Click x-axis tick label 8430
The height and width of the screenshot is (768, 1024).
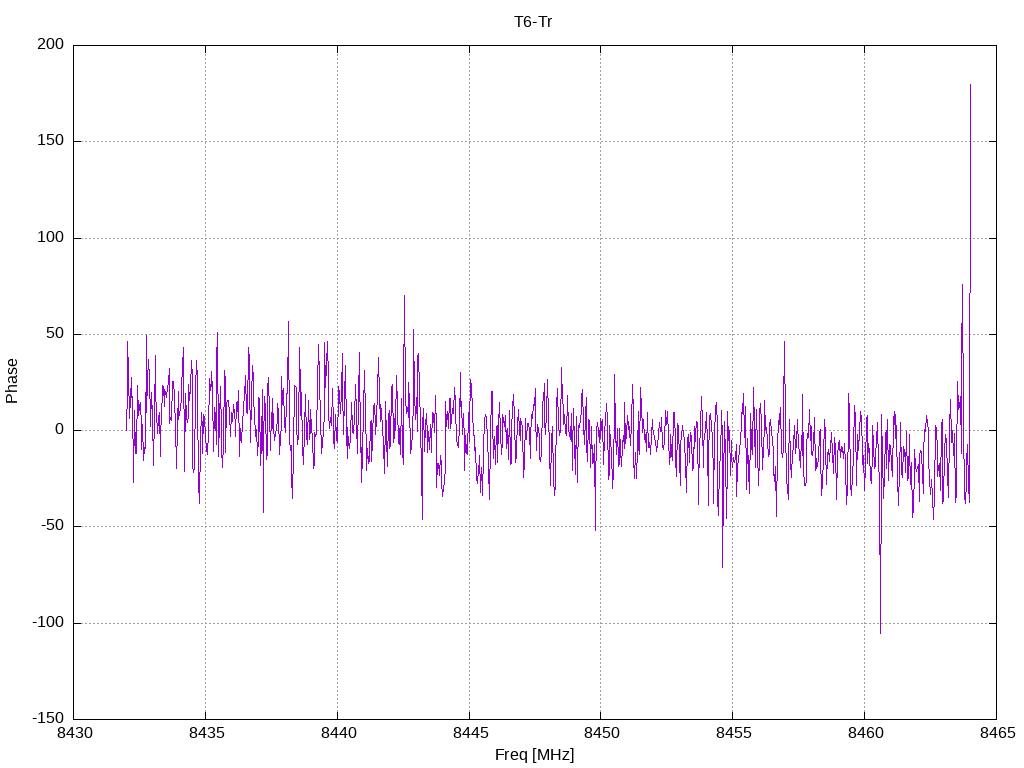tap(75, 733)
